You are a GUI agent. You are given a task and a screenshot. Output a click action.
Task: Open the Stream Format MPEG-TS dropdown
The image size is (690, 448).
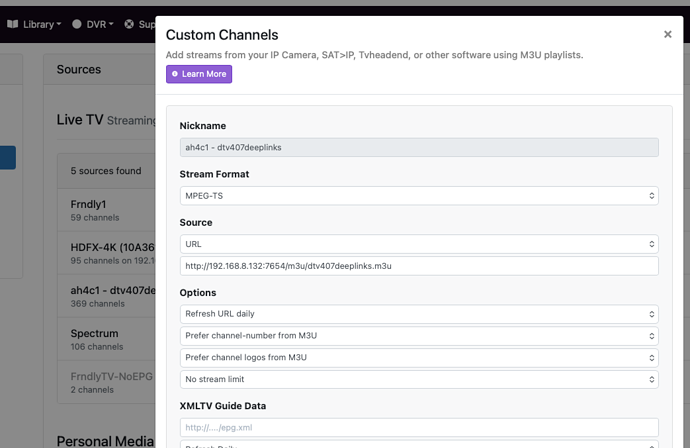[x=419, y=196]
